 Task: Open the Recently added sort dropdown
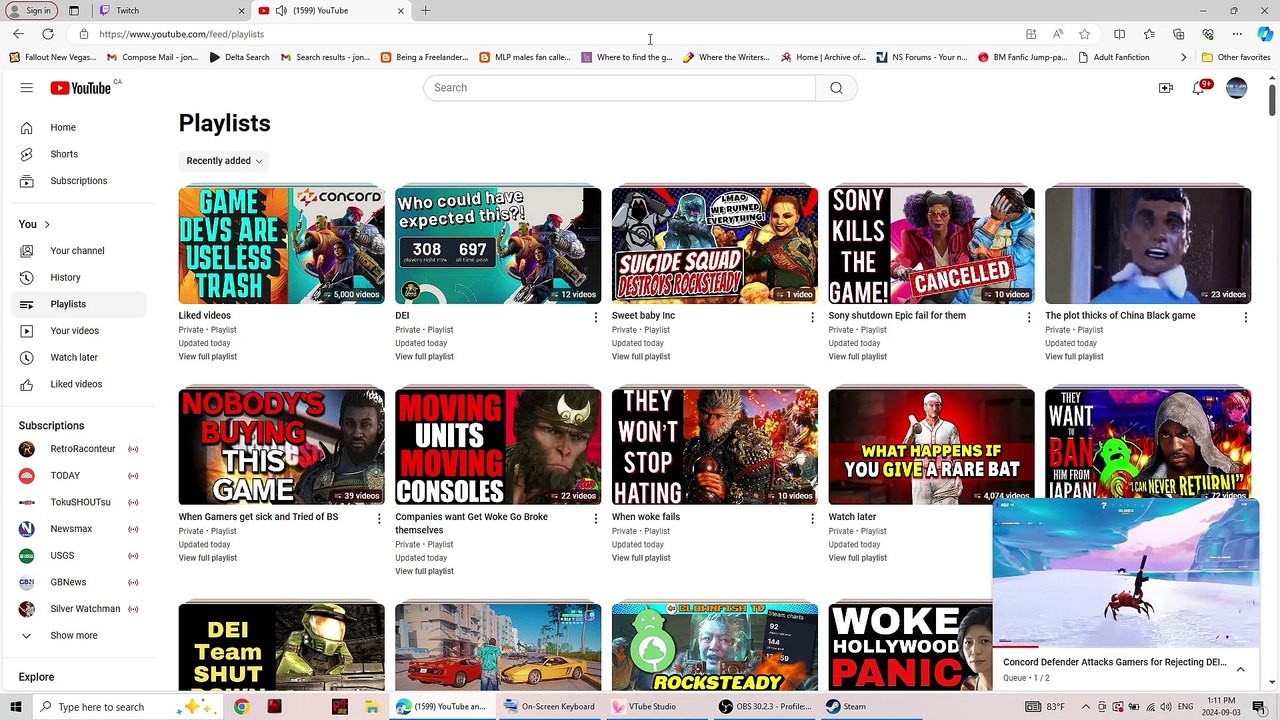[224, 161]
